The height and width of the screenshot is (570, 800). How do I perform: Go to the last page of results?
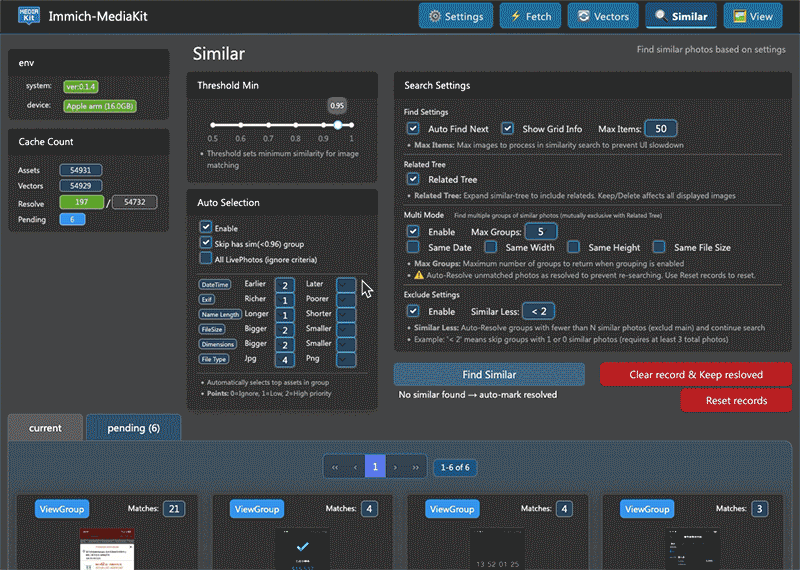pos(415,467)
